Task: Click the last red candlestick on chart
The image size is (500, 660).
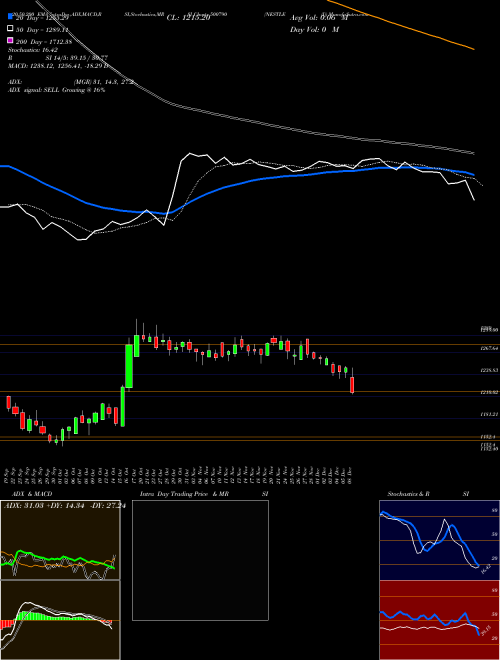Action: 352,385
